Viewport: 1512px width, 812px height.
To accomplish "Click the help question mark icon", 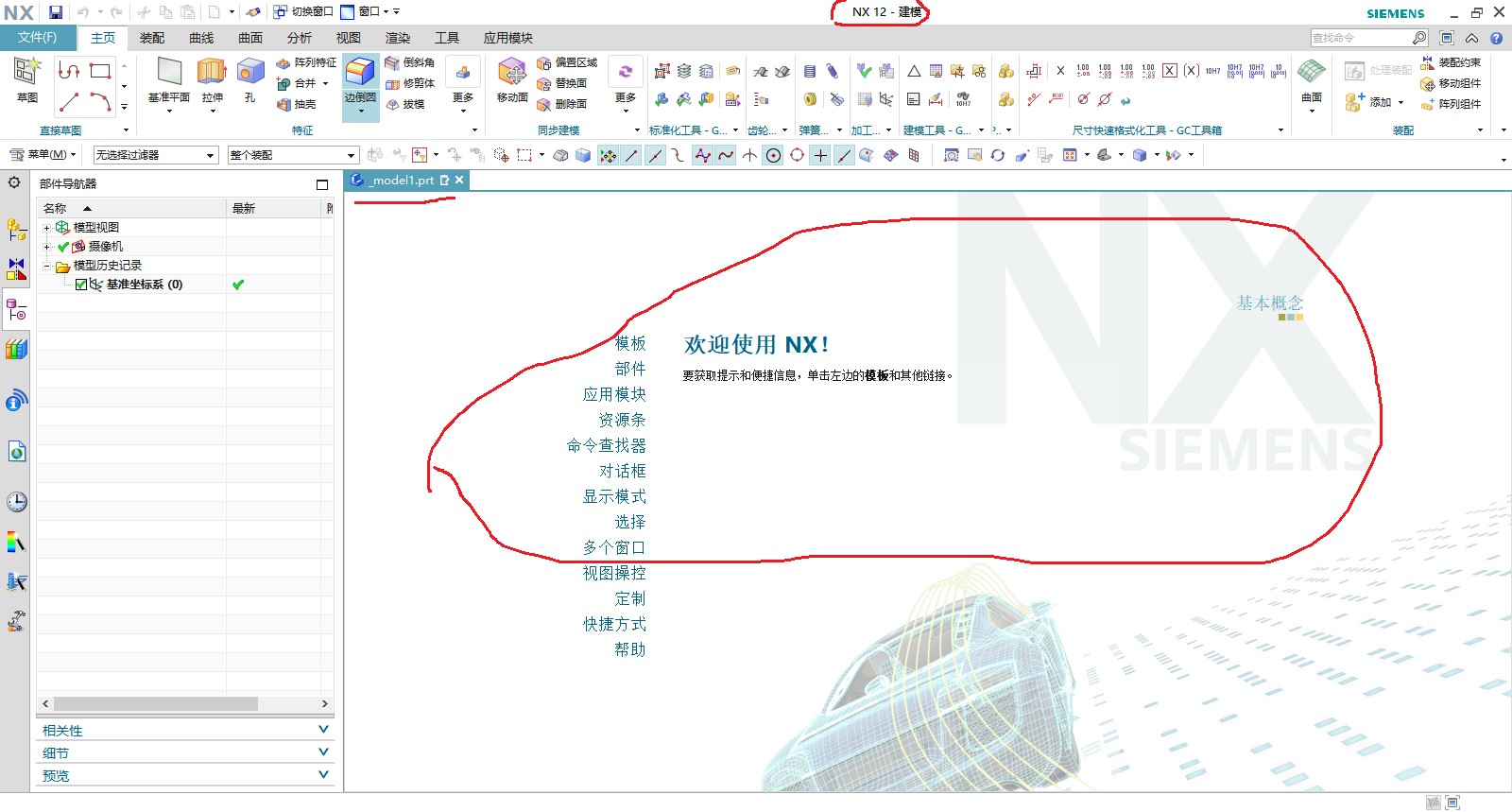I will coord(1496,38).
